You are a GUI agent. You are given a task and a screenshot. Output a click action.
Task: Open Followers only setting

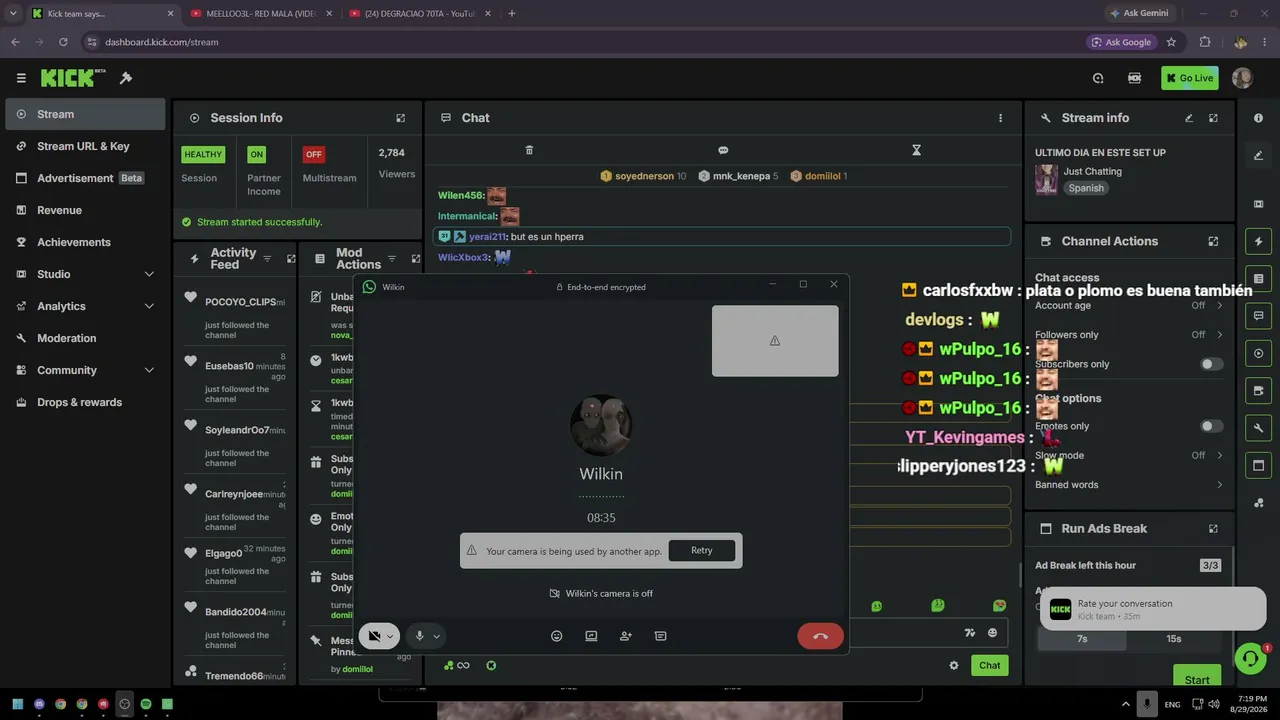(x=1129, y=335)
